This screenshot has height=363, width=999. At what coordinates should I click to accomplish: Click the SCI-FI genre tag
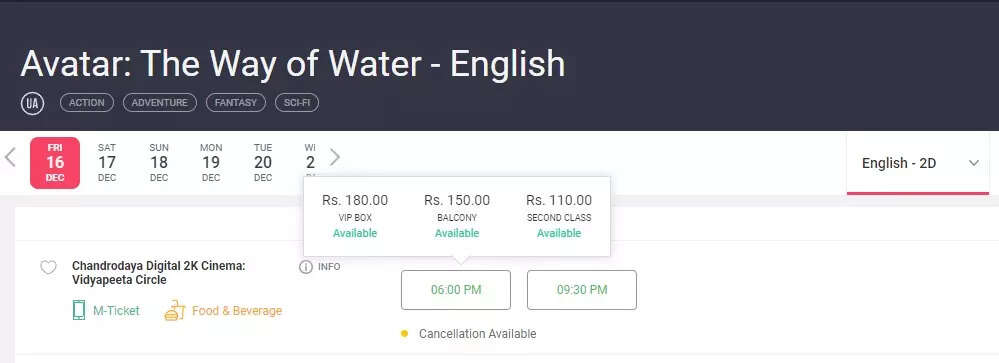[x=297, y=103]
